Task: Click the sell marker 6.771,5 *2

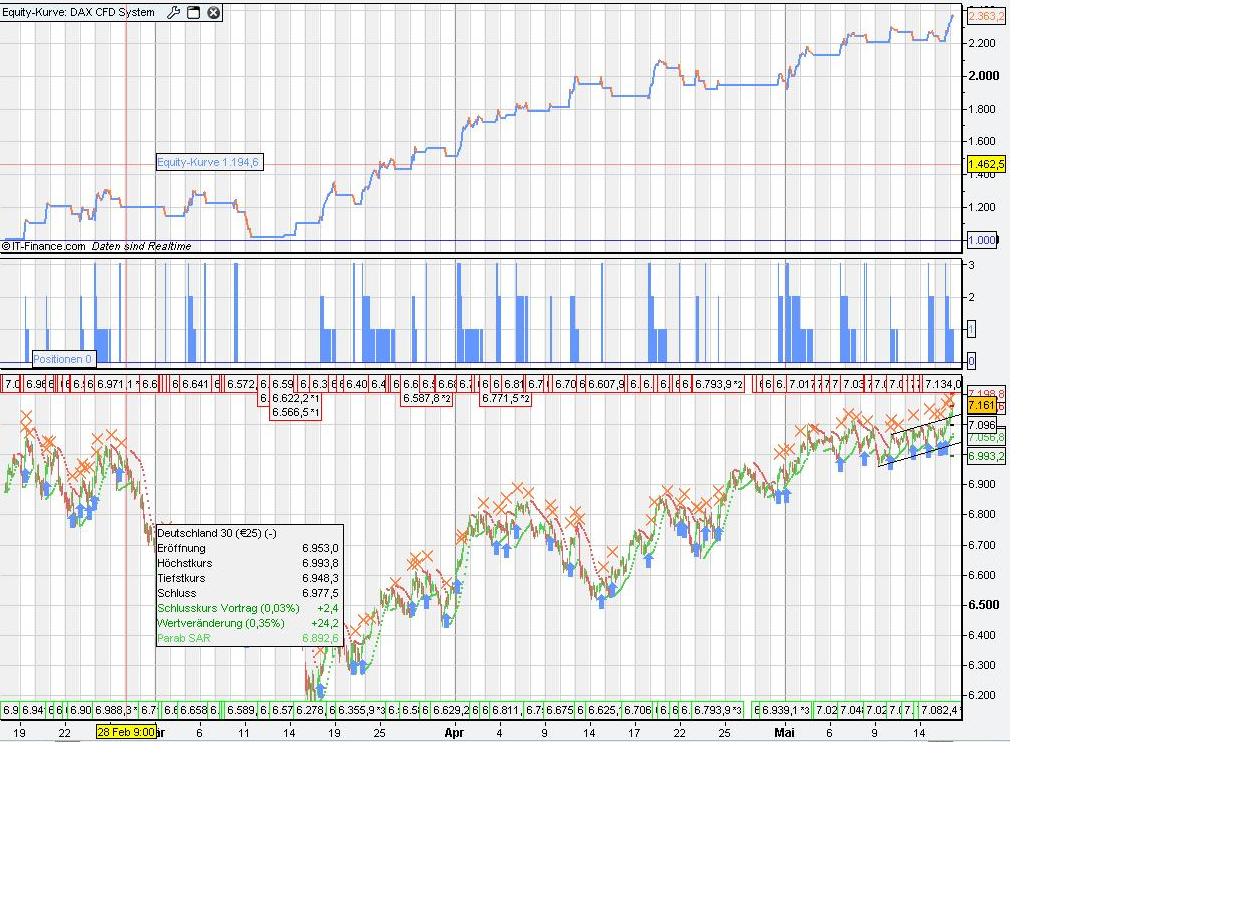Action: coord(506,398)
